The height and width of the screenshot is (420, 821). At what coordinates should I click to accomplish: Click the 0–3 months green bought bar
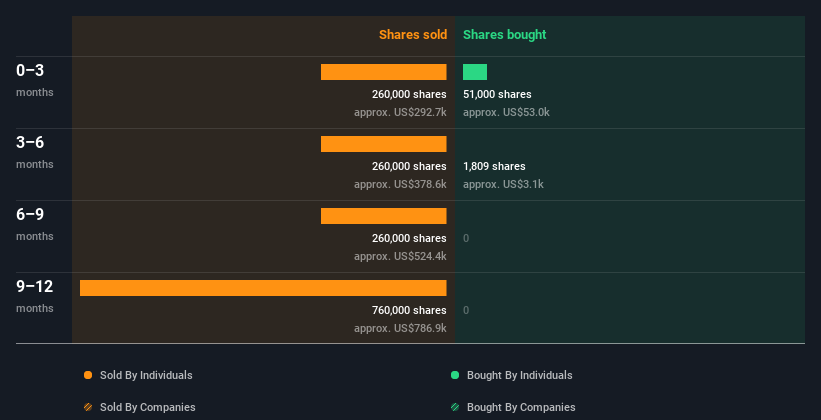coord(475,72)
